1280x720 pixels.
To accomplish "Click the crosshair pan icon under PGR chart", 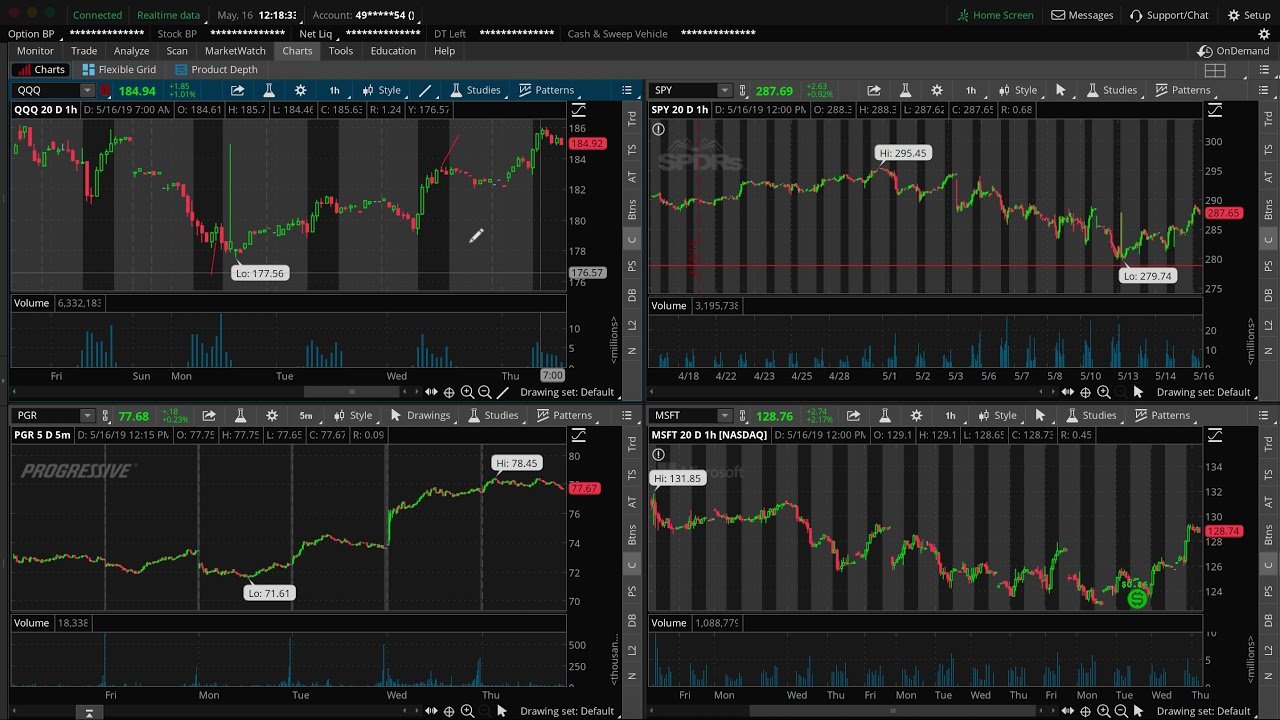I will pyautogui.click(x=449, y=711).
